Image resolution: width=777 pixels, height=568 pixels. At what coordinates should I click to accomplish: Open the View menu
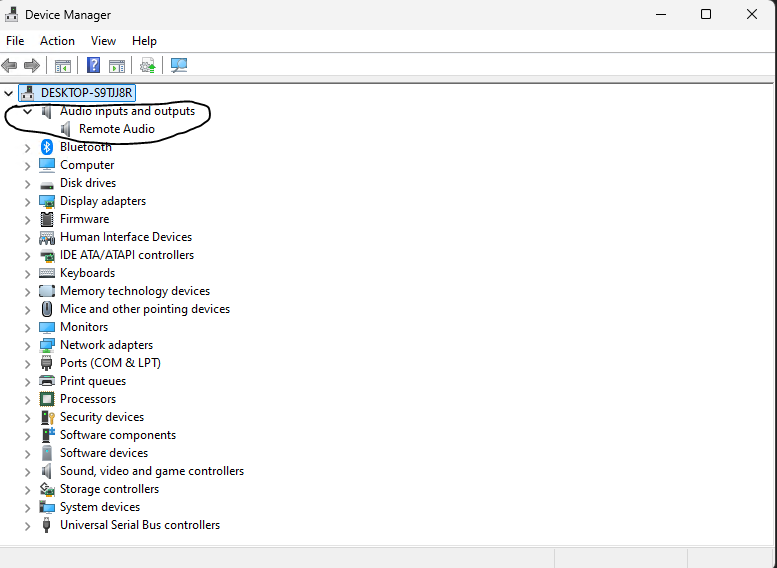pyautogui.click(x=103, y=41)
